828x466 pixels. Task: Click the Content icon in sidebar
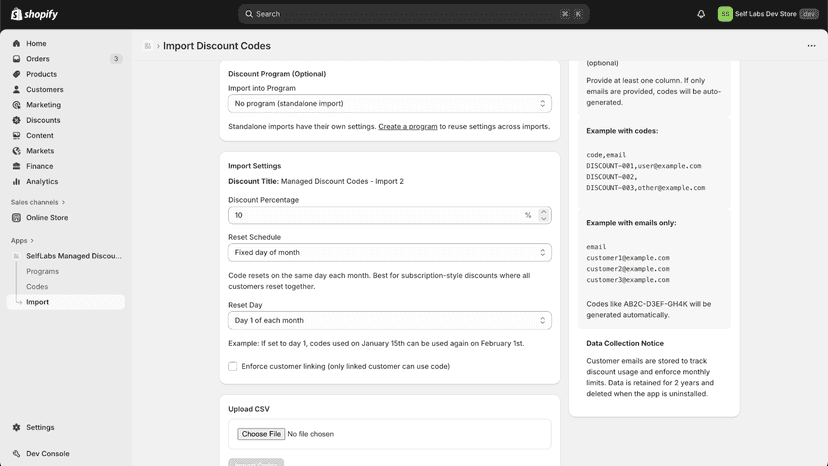(16, 135)
